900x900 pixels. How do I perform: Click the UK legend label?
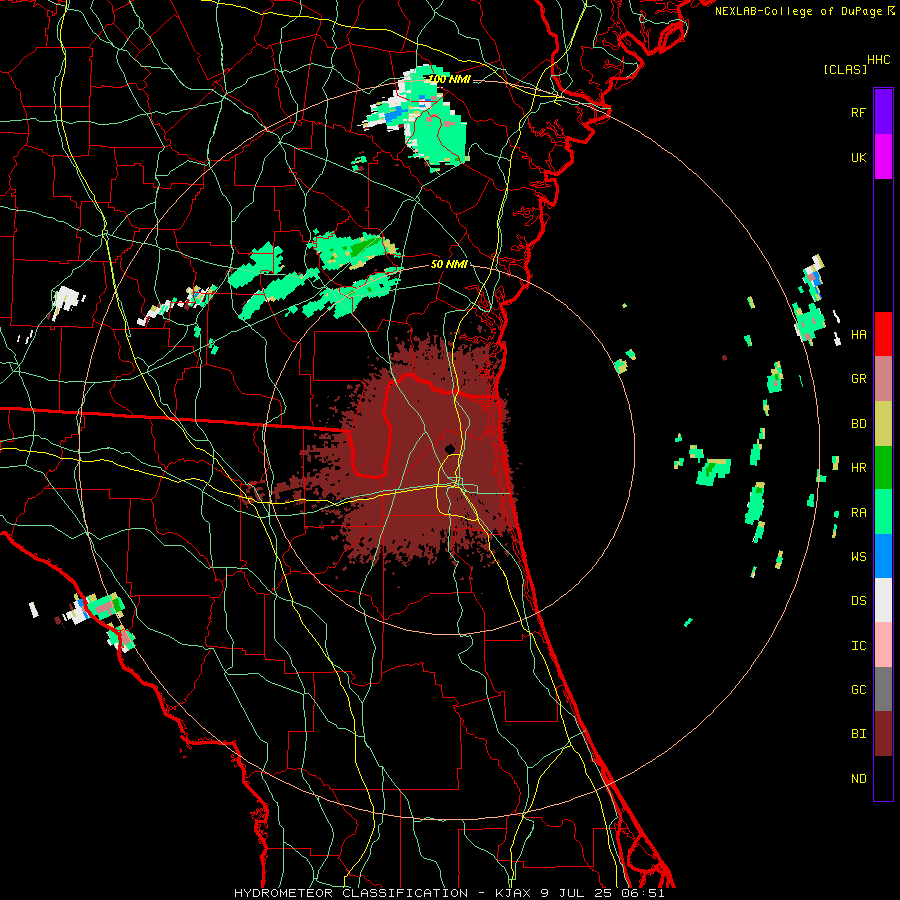pyautogui.click(x=858, y=157)
